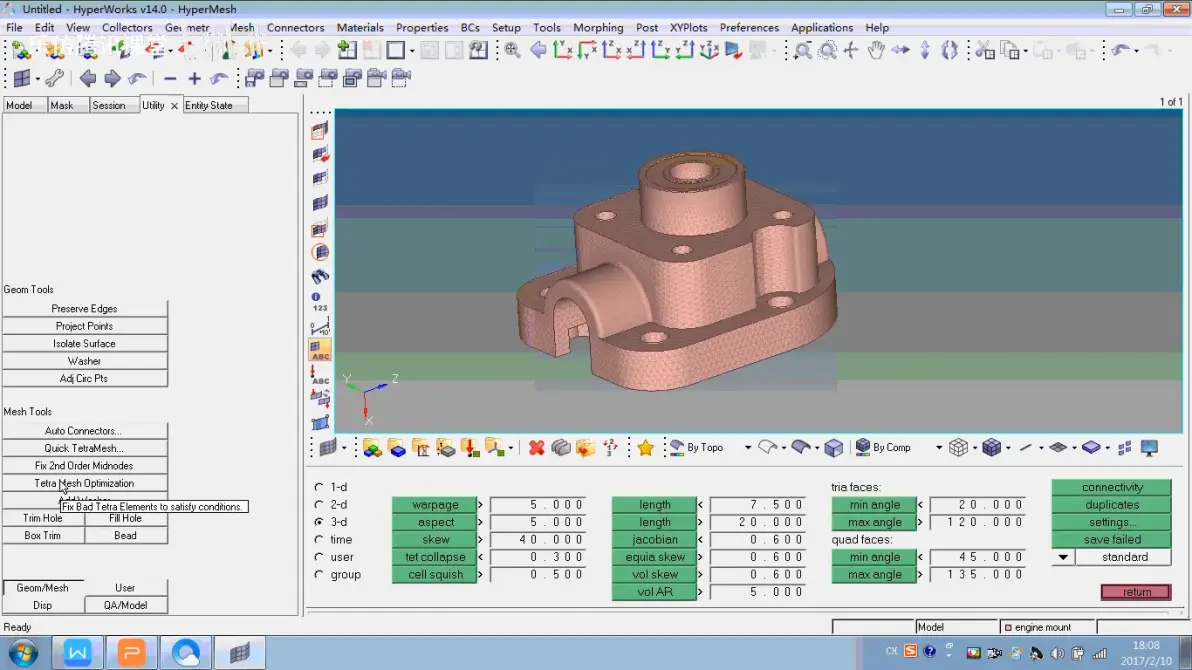Open the Morphing menu

coord(598,27)
